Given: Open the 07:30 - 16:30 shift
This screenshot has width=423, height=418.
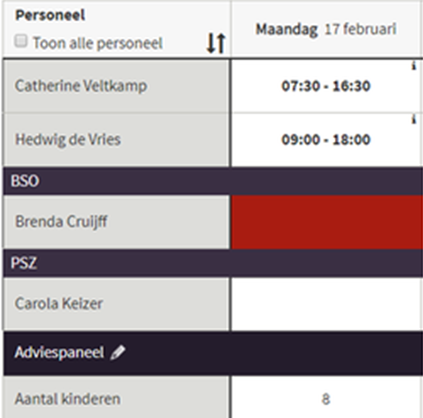Looking at the screenshot, I should pos(326,86).
